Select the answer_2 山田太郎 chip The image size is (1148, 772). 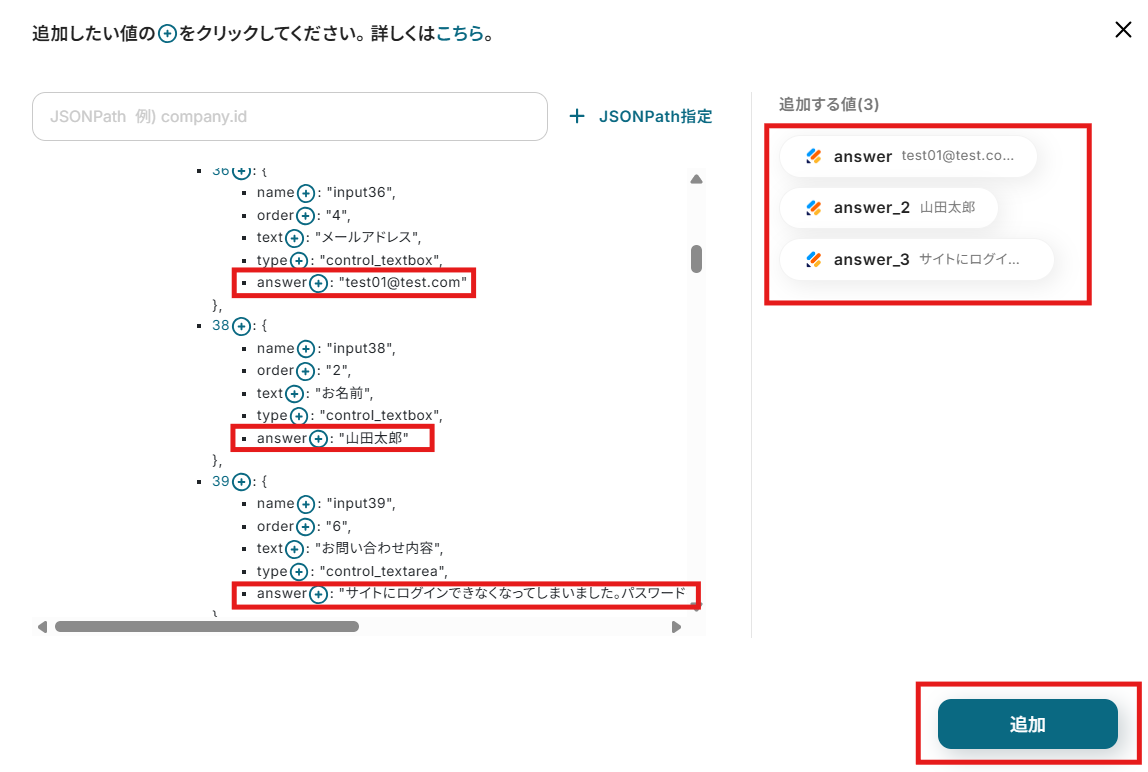click(x=889, y=207)
